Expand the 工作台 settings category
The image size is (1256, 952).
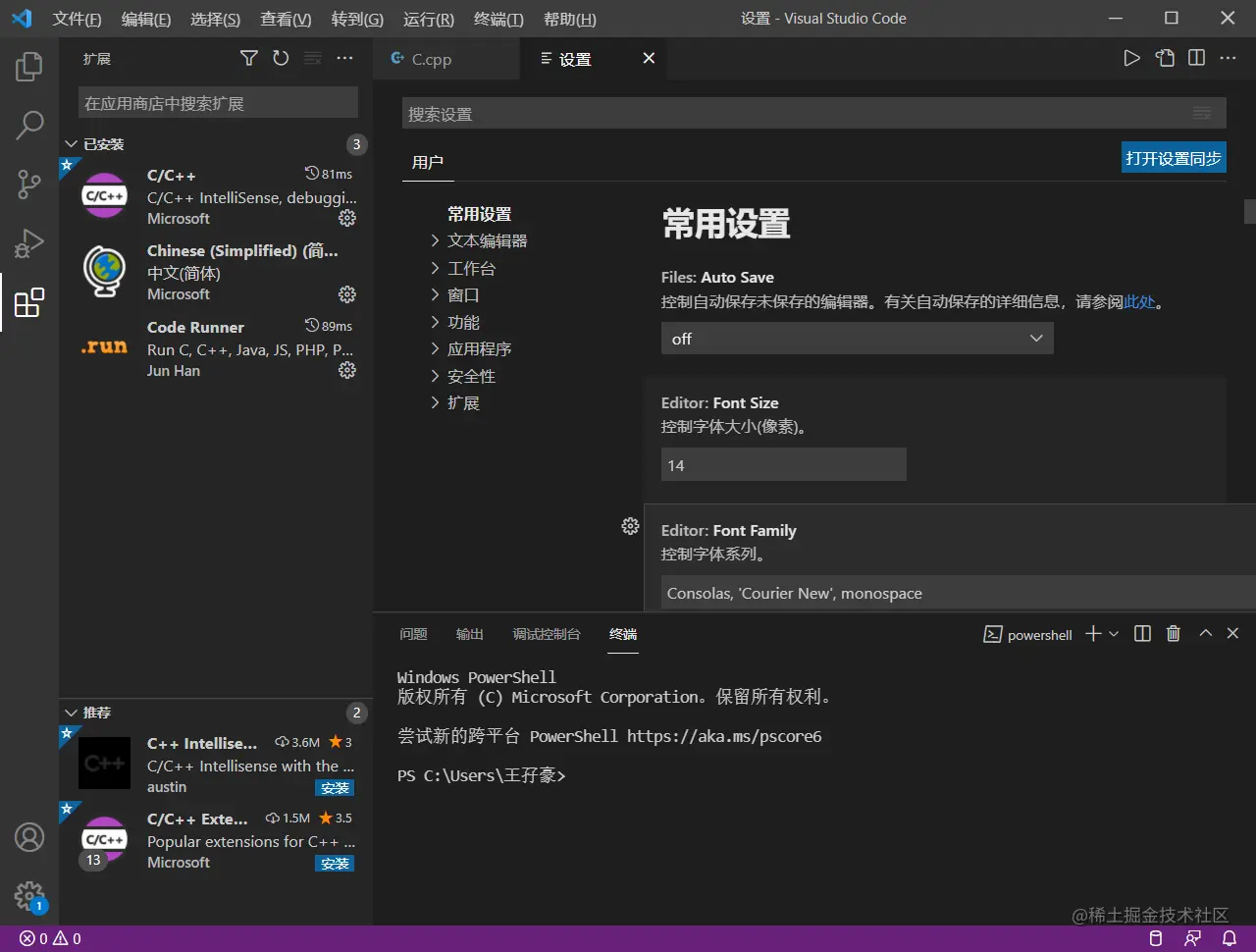pyautogui.click(x=435, y=268)
